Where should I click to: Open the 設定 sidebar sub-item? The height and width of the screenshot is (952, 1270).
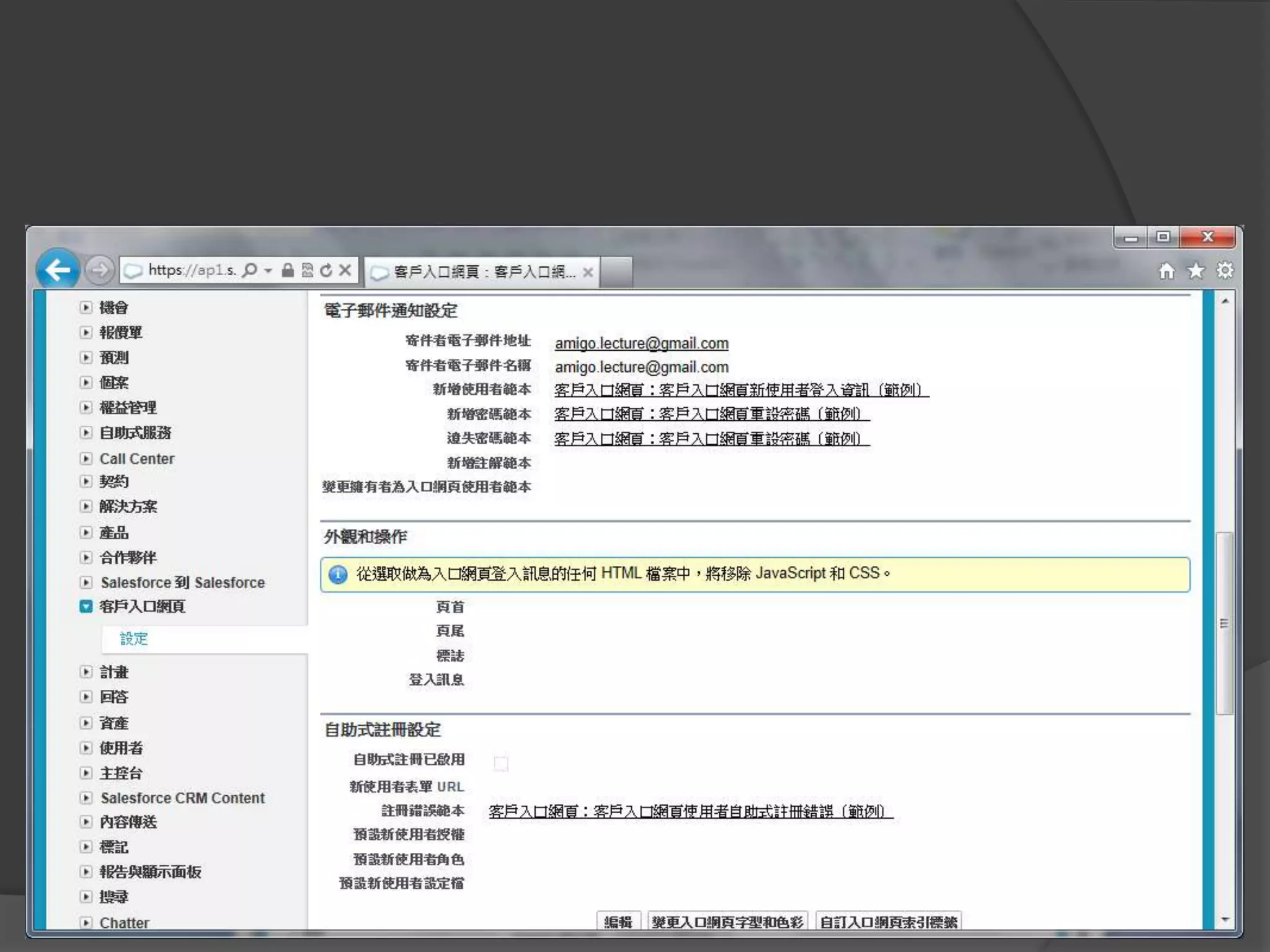pos(133,639)
